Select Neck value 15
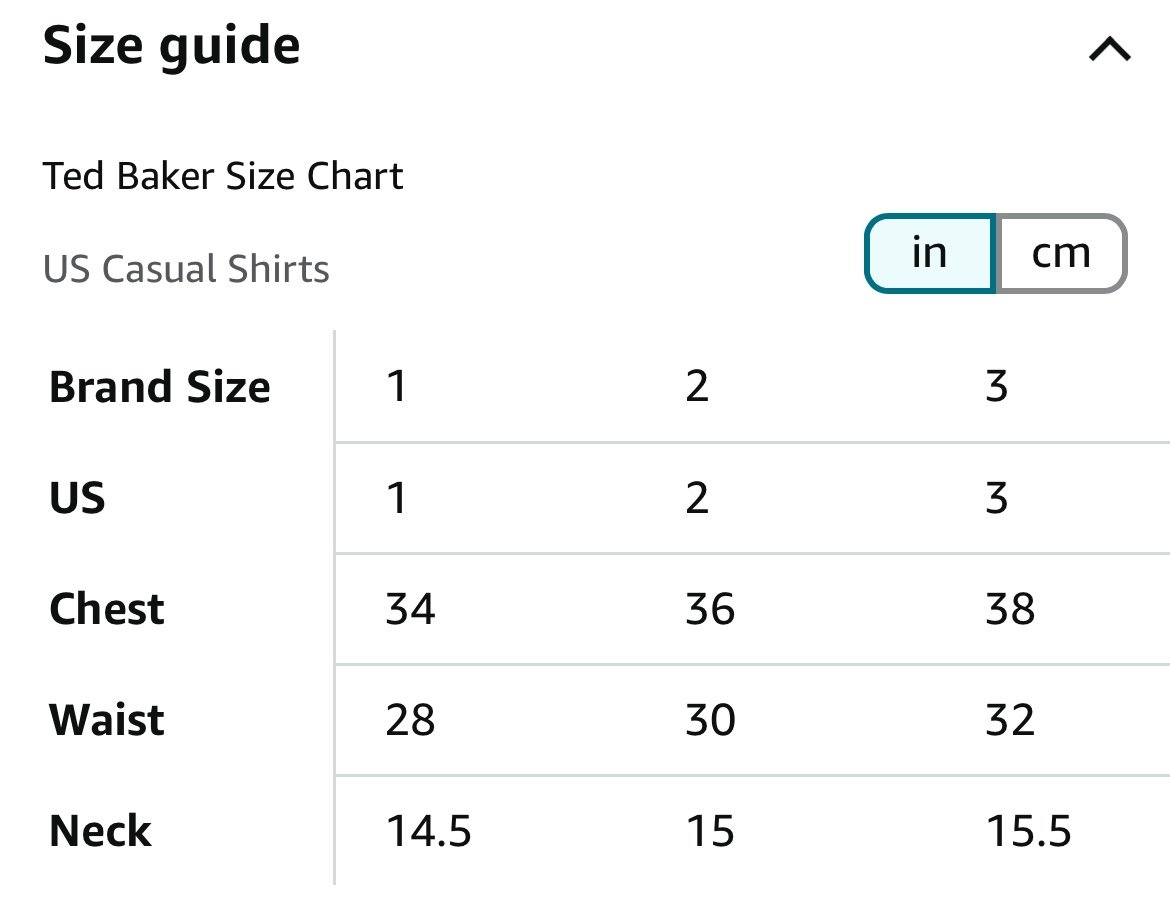Viewport: 1170px width, 900px height. [x=710, y=831]
